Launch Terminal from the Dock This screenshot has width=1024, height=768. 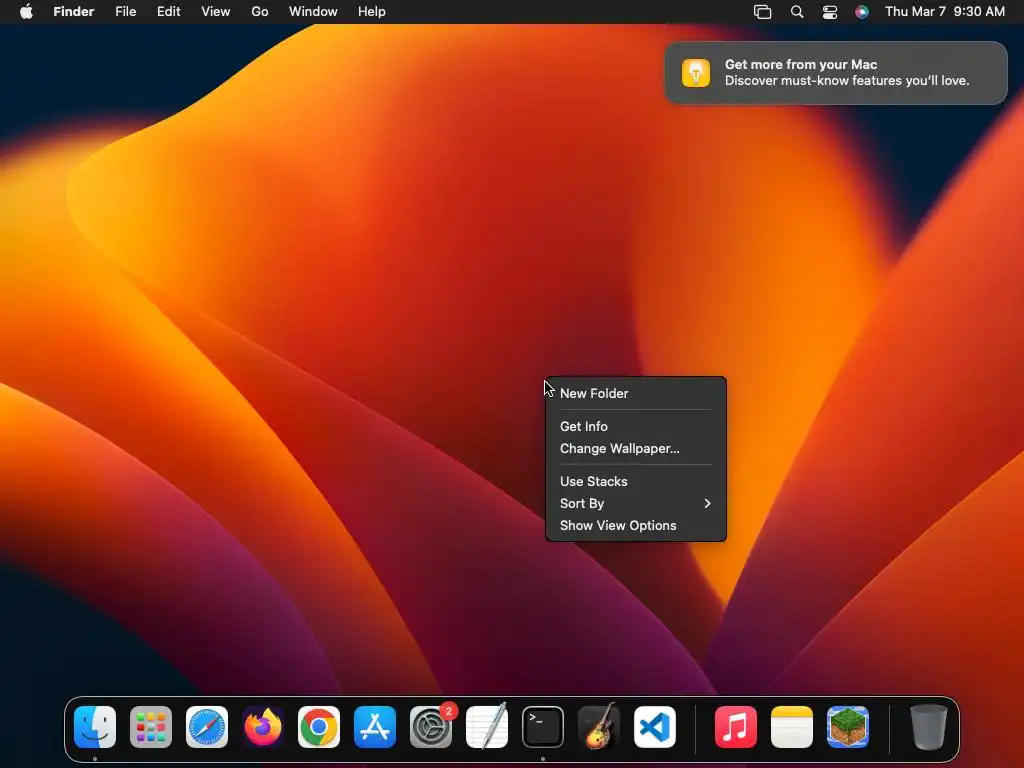[x=543, y=726]
